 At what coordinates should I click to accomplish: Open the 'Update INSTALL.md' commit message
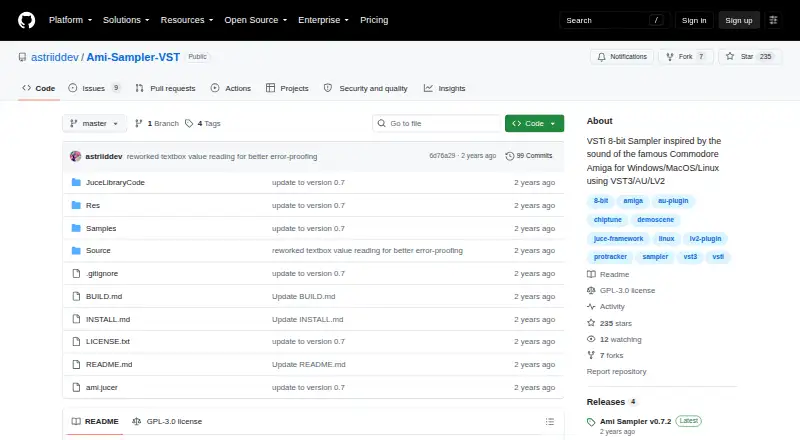point(307,319)
